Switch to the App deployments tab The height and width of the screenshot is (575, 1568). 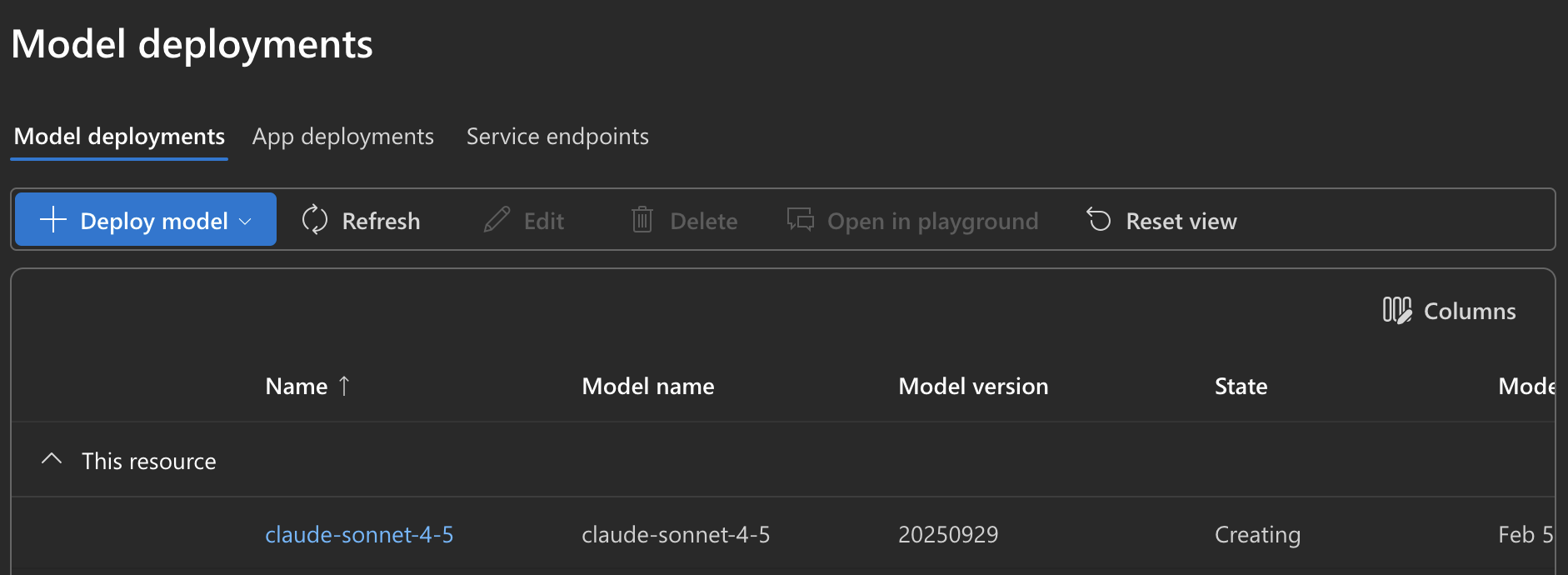point(343,136)
